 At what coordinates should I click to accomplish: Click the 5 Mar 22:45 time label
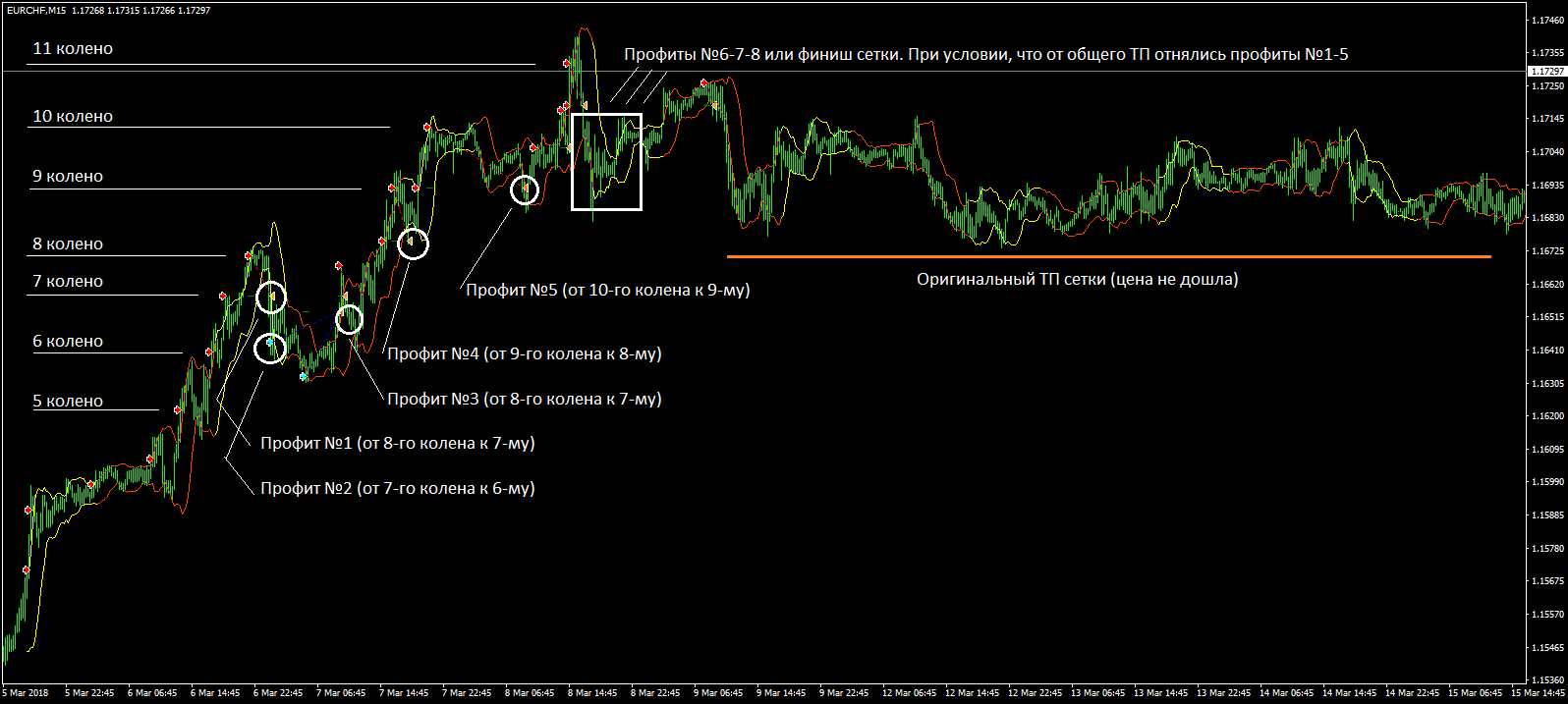(x=89, y=693)
